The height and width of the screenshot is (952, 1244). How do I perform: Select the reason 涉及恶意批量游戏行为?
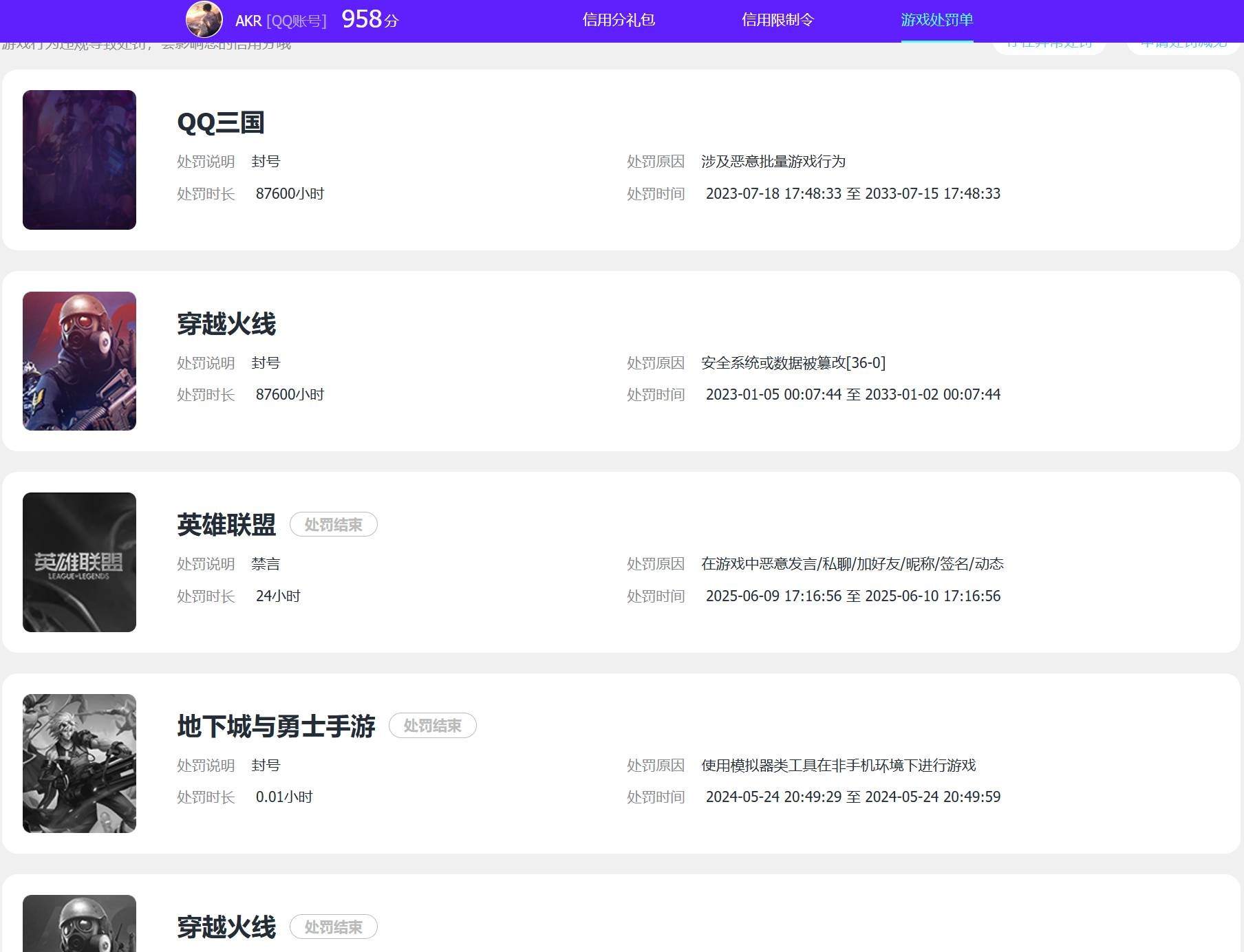coord(773,162)
